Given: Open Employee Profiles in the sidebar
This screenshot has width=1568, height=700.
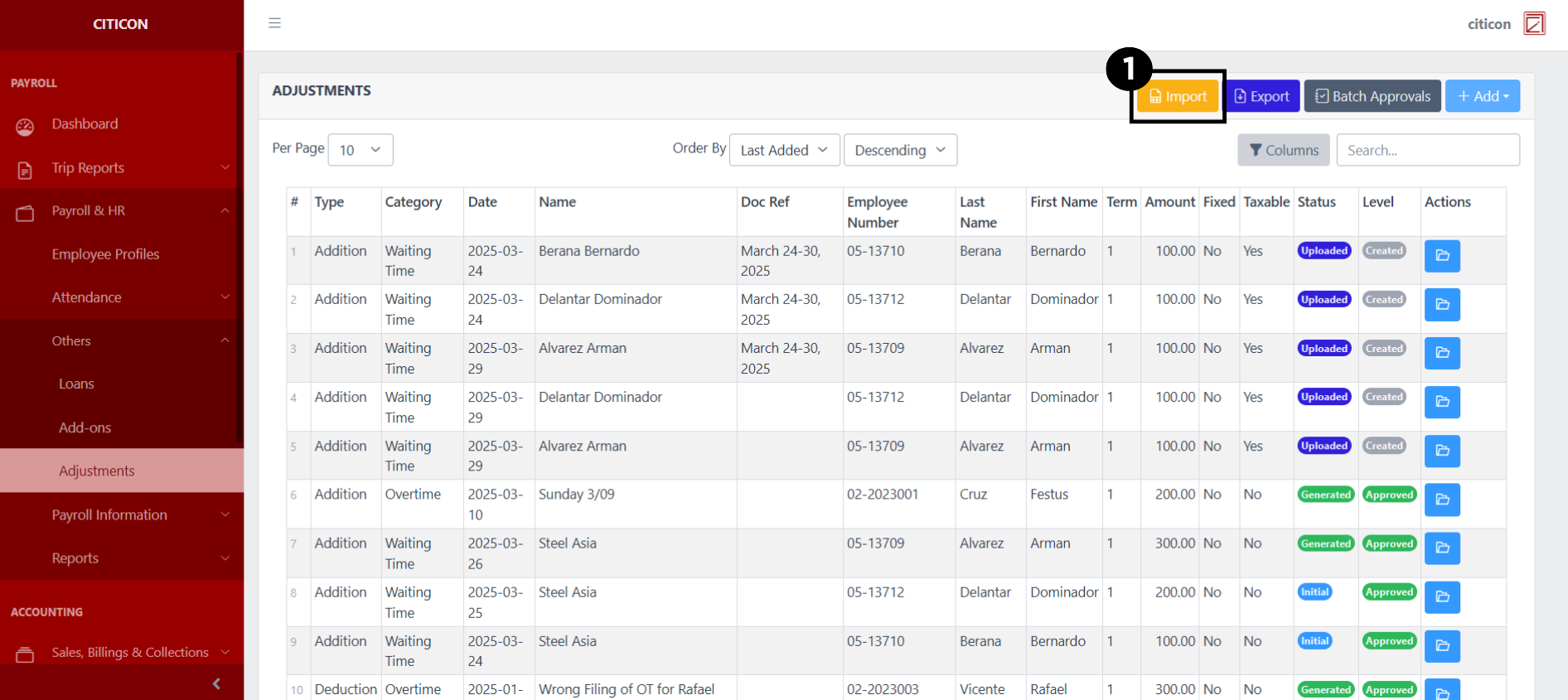Looking at the screenshot, I should click(x=105, y=254).
